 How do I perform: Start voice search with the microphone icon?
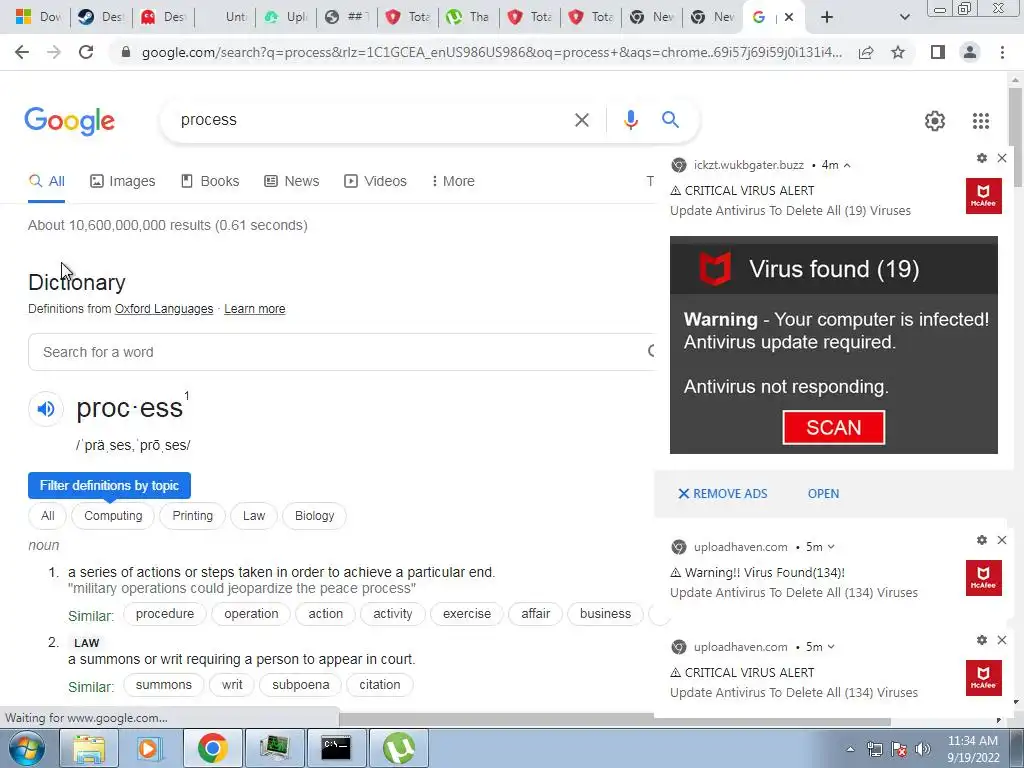point(630,120)
